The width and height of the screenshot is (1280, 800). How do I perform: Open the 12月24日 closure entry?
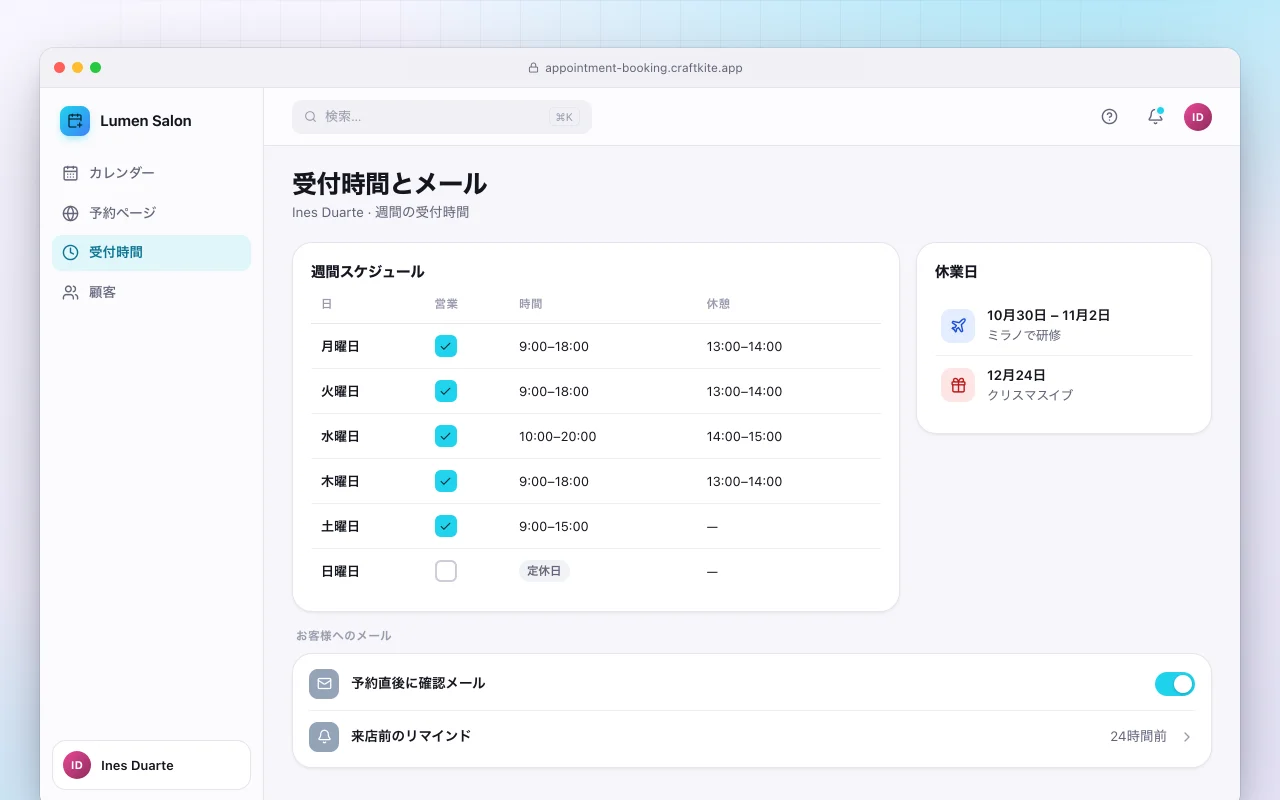pyautogui.click(x=1064, y=385)
